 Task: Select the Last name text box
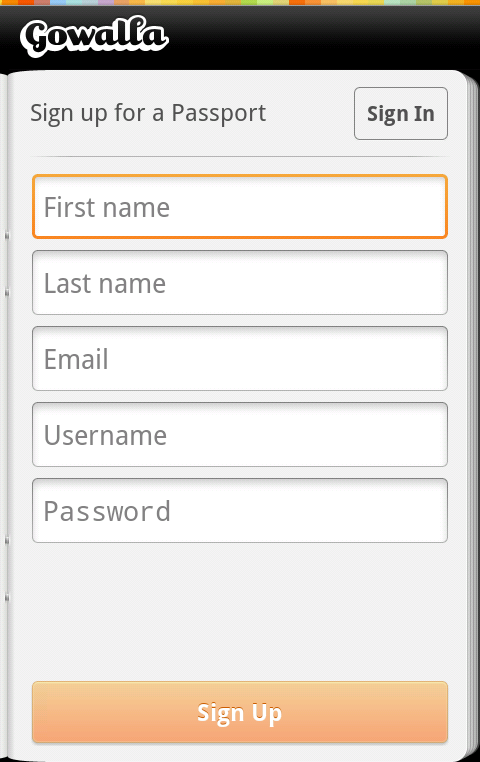240,283
